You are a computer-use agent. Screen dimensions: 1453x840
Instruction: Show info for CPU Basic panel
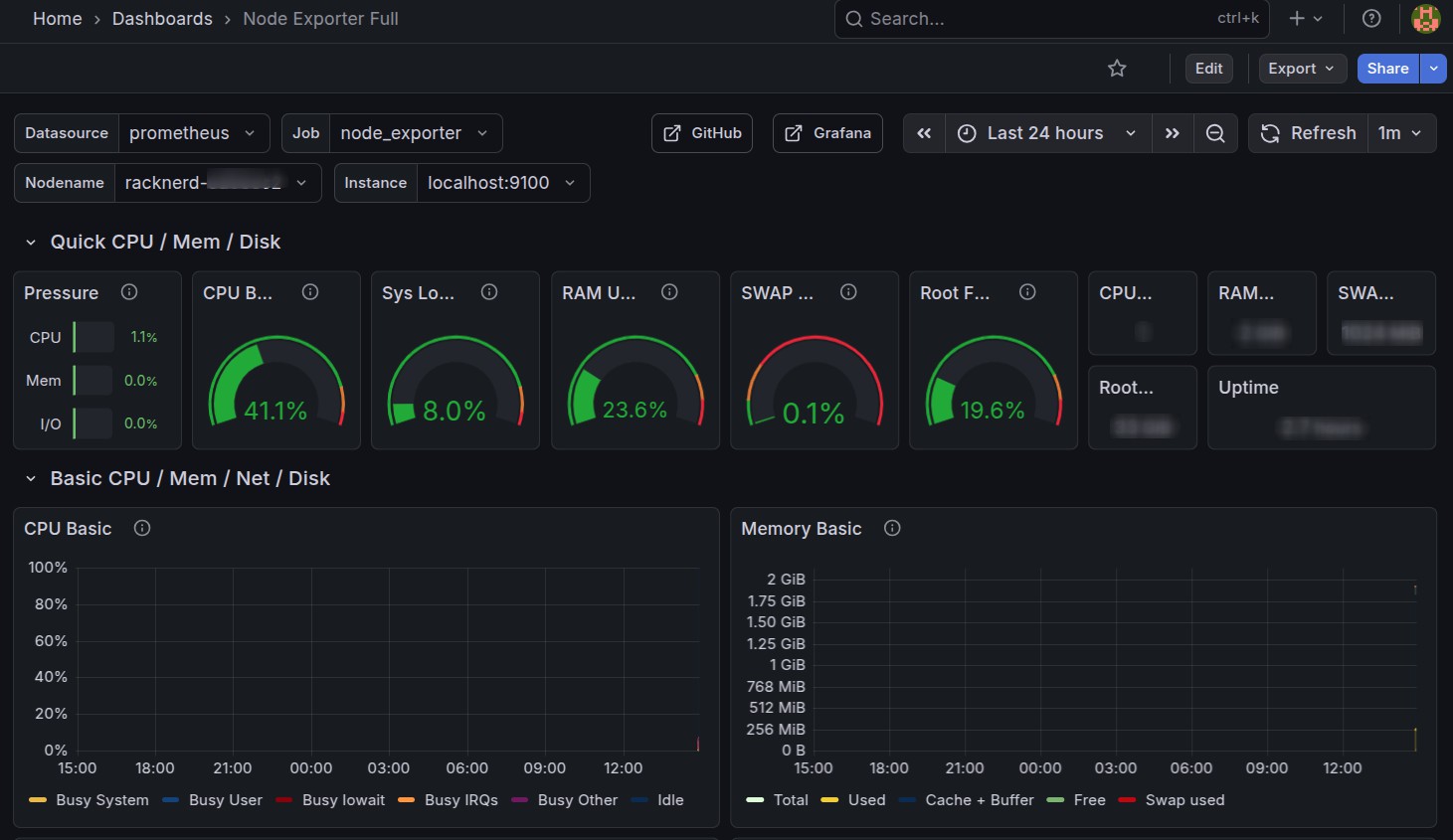142,529
